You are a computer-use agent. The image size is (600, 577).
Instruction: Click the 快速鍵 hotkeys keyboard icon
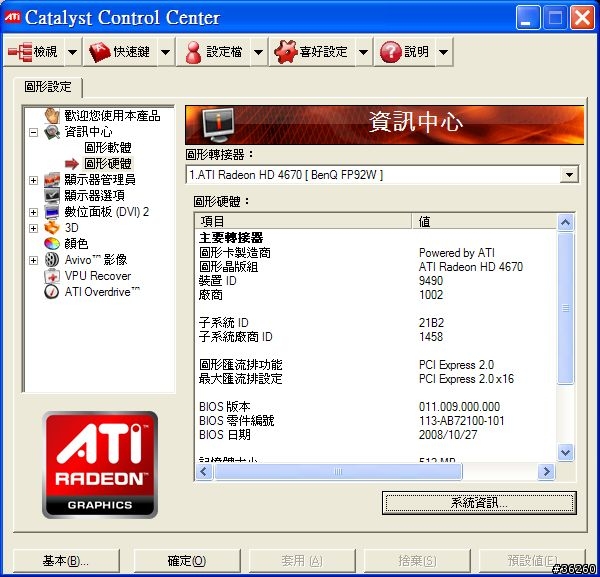point(99,52)
